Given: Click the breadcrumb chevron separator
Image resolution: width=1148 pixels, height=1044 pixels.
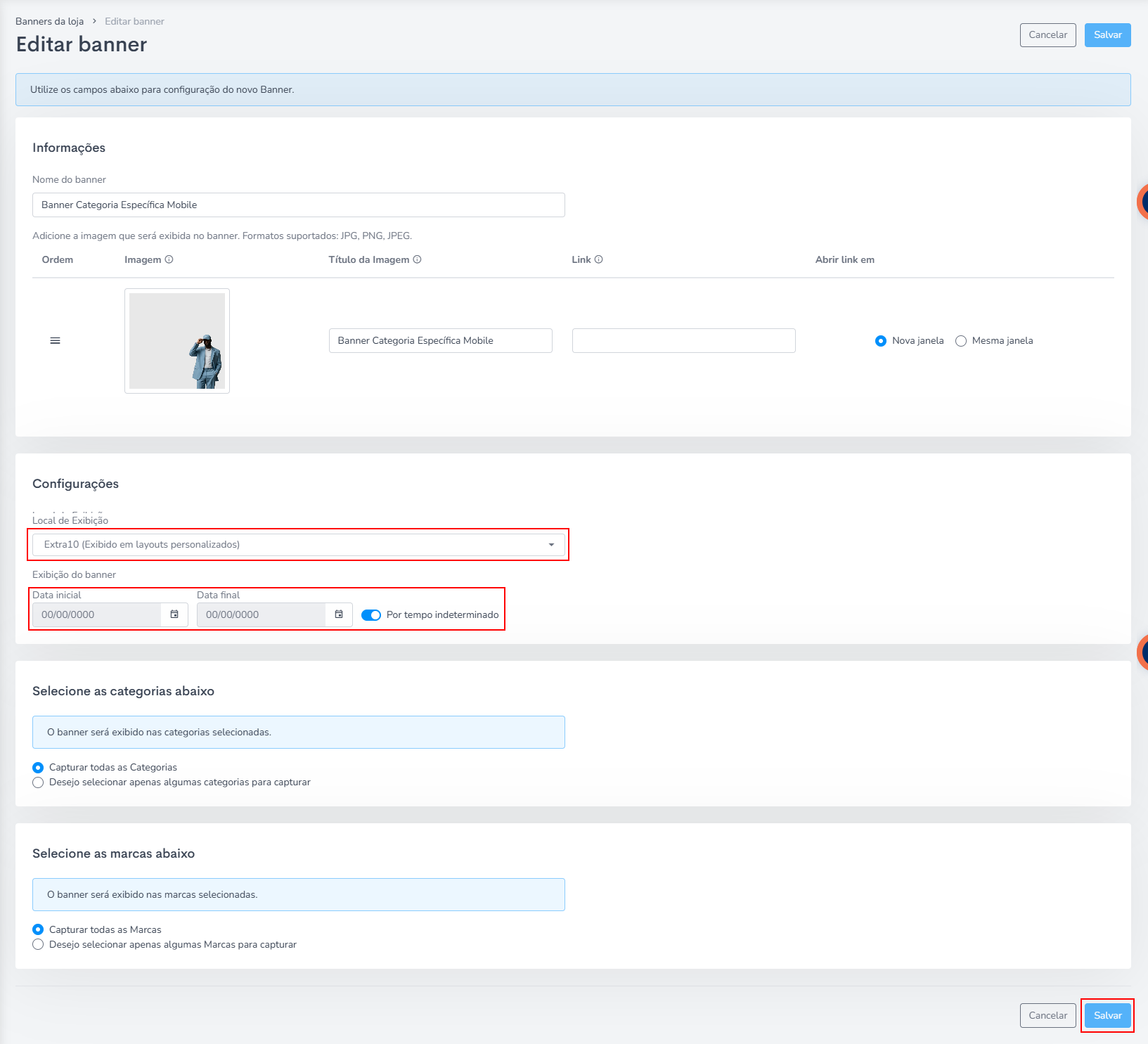Looking at the screenshot, I should point(94,22).
